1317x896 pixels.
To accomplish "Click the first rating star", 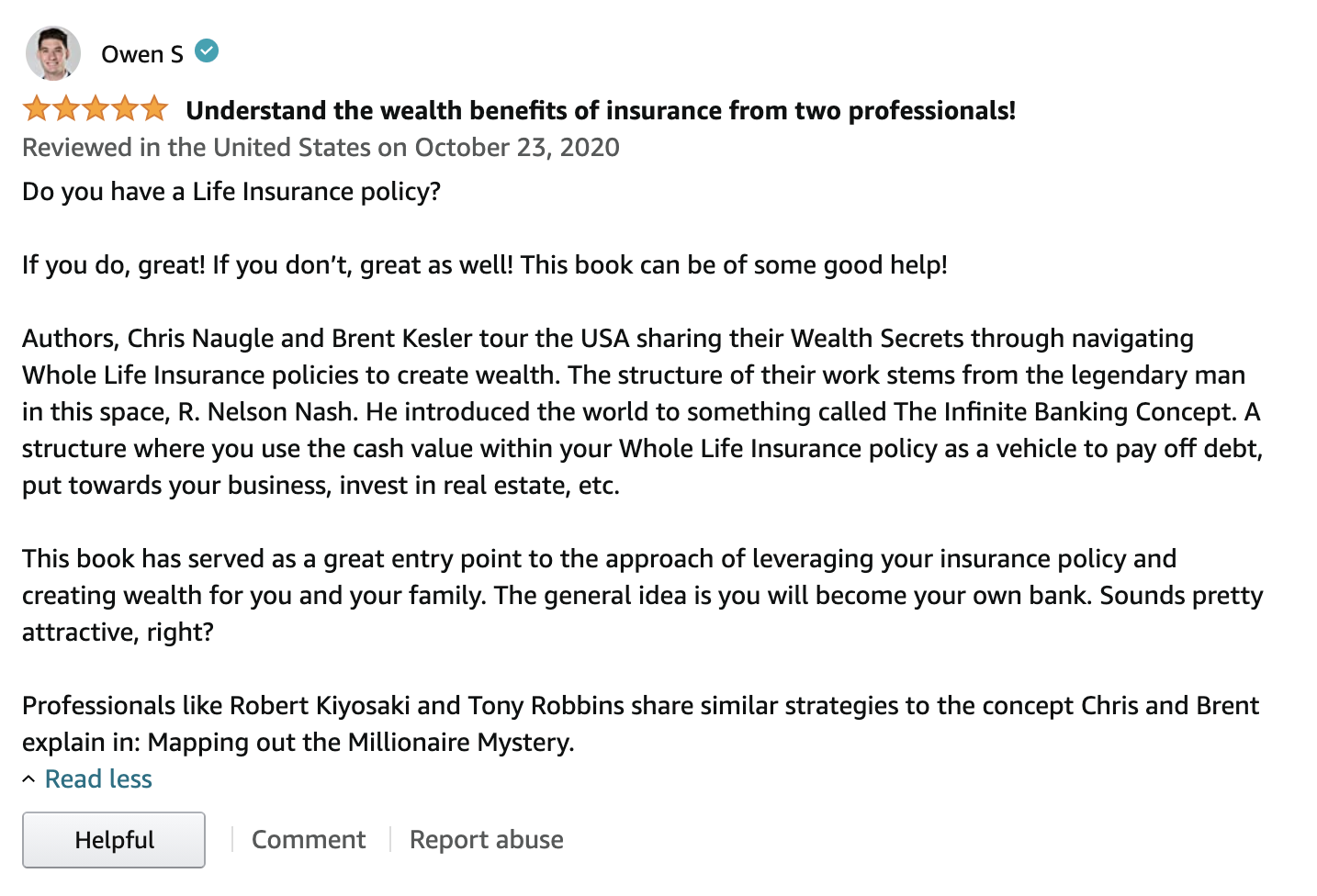I will click(37, 109).
